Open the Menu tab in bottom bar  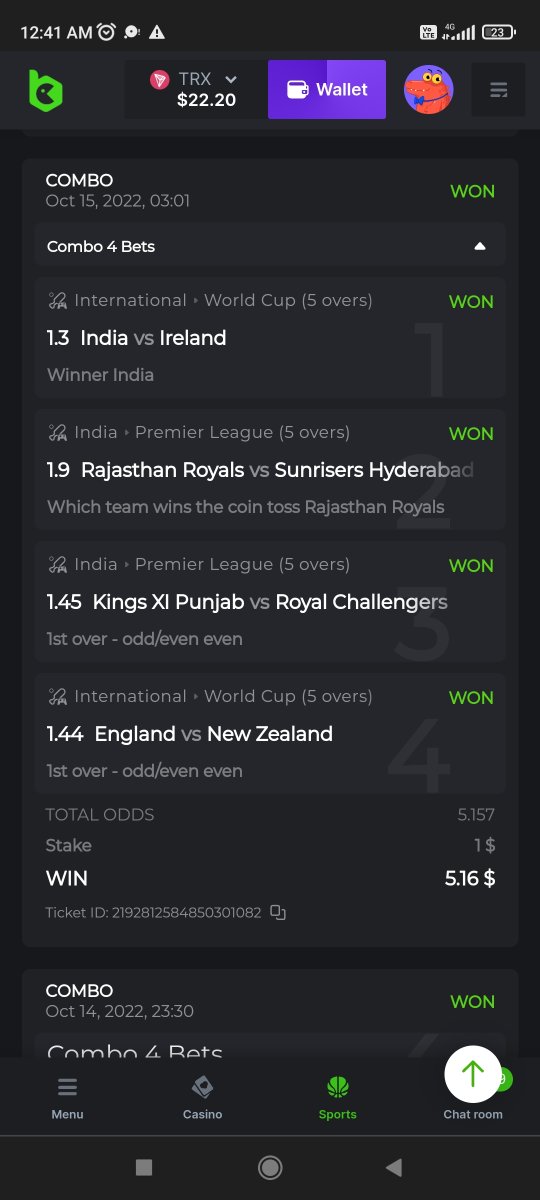pos(67,1097)
